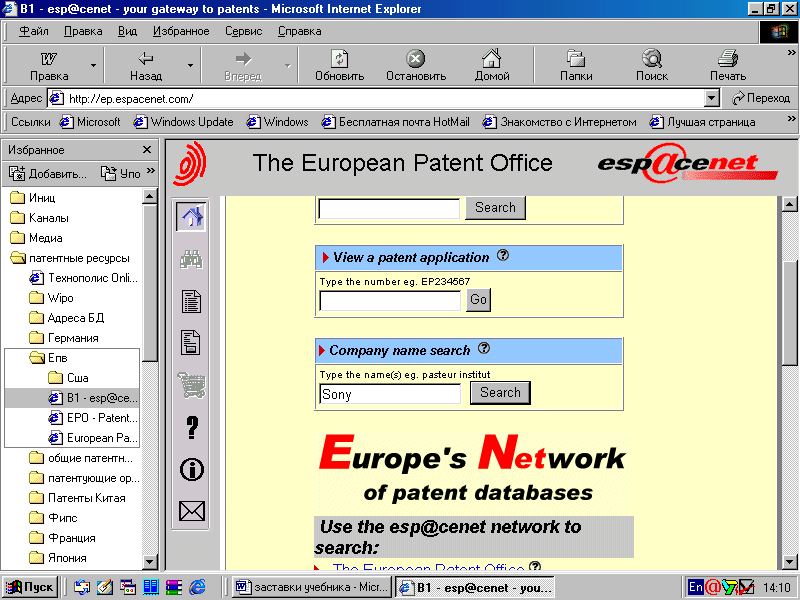Viewport: 800px width, 600px height.
Task: Click the document list icon in sidebar
Action: pyautogui.click(x=192, y=301)
